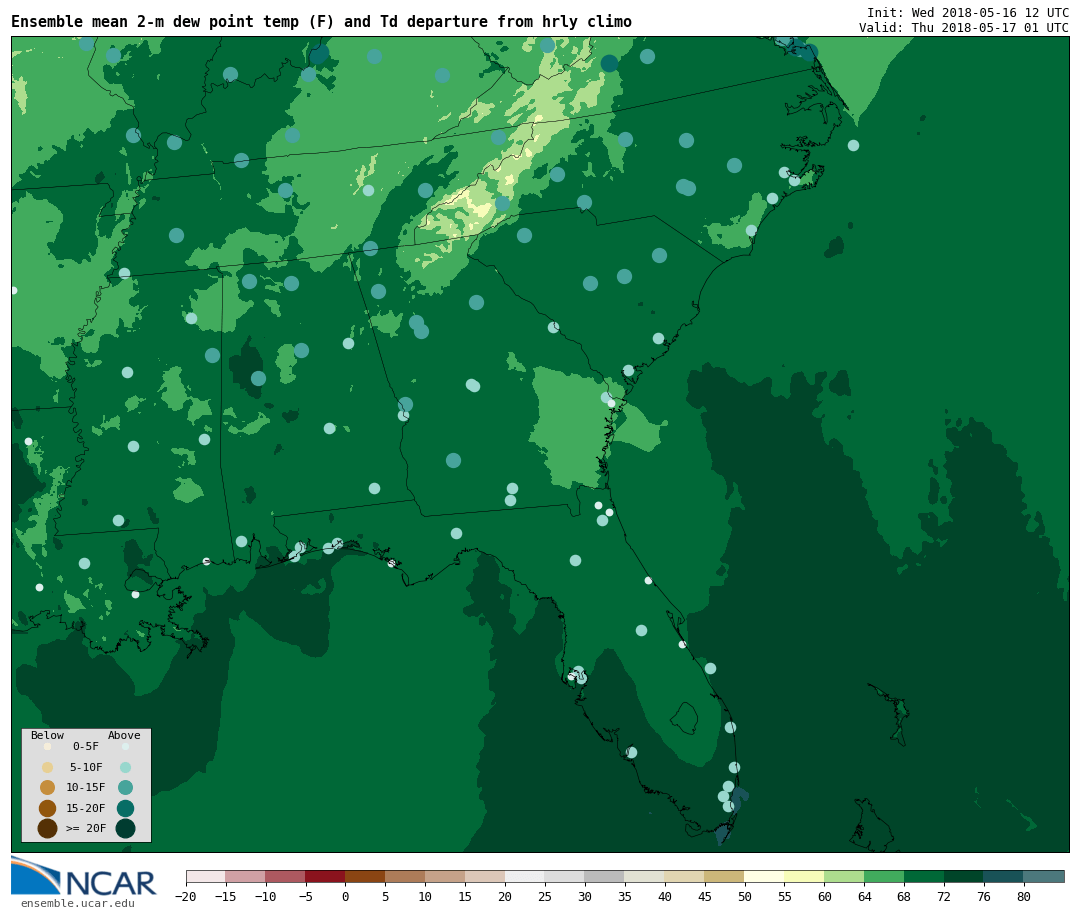Click the "5-10F" legend label
Viewport: 1080px width, 915px height.
pyautogui.click(x=86, y=768)
